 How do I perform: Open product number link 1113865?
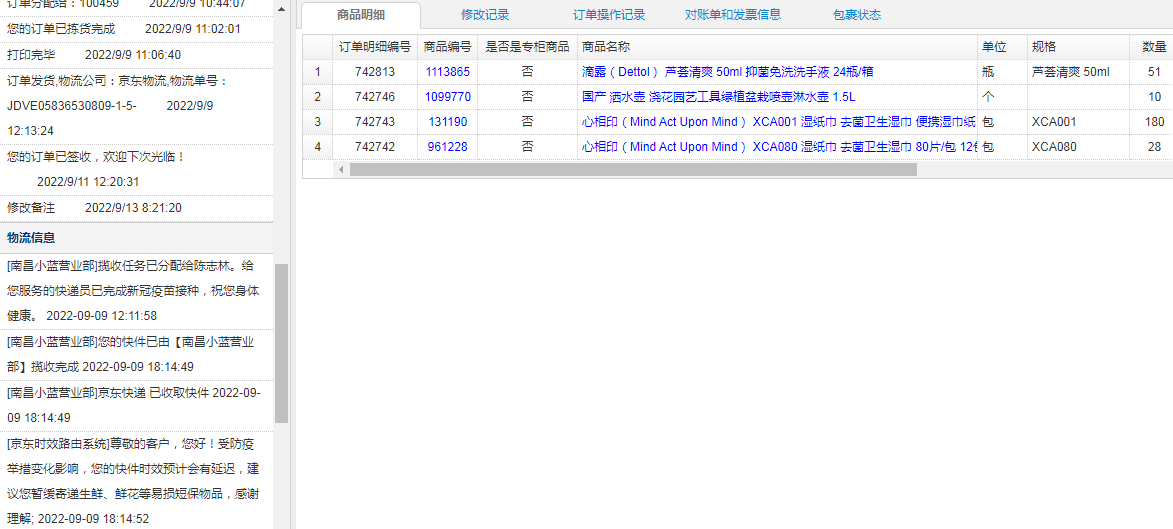447,73
